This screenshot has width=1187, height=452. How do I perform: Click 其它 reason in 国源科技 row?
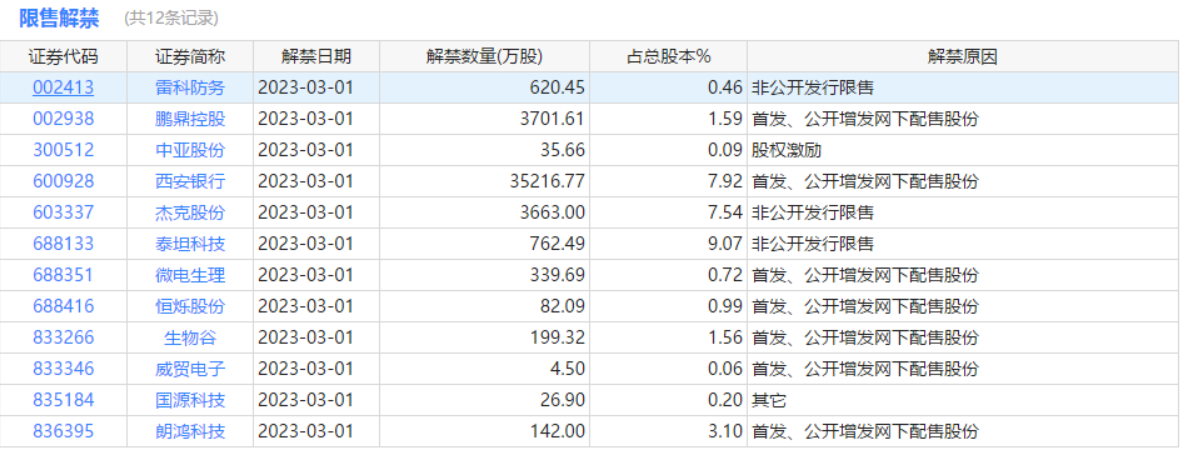coord(769,400)
